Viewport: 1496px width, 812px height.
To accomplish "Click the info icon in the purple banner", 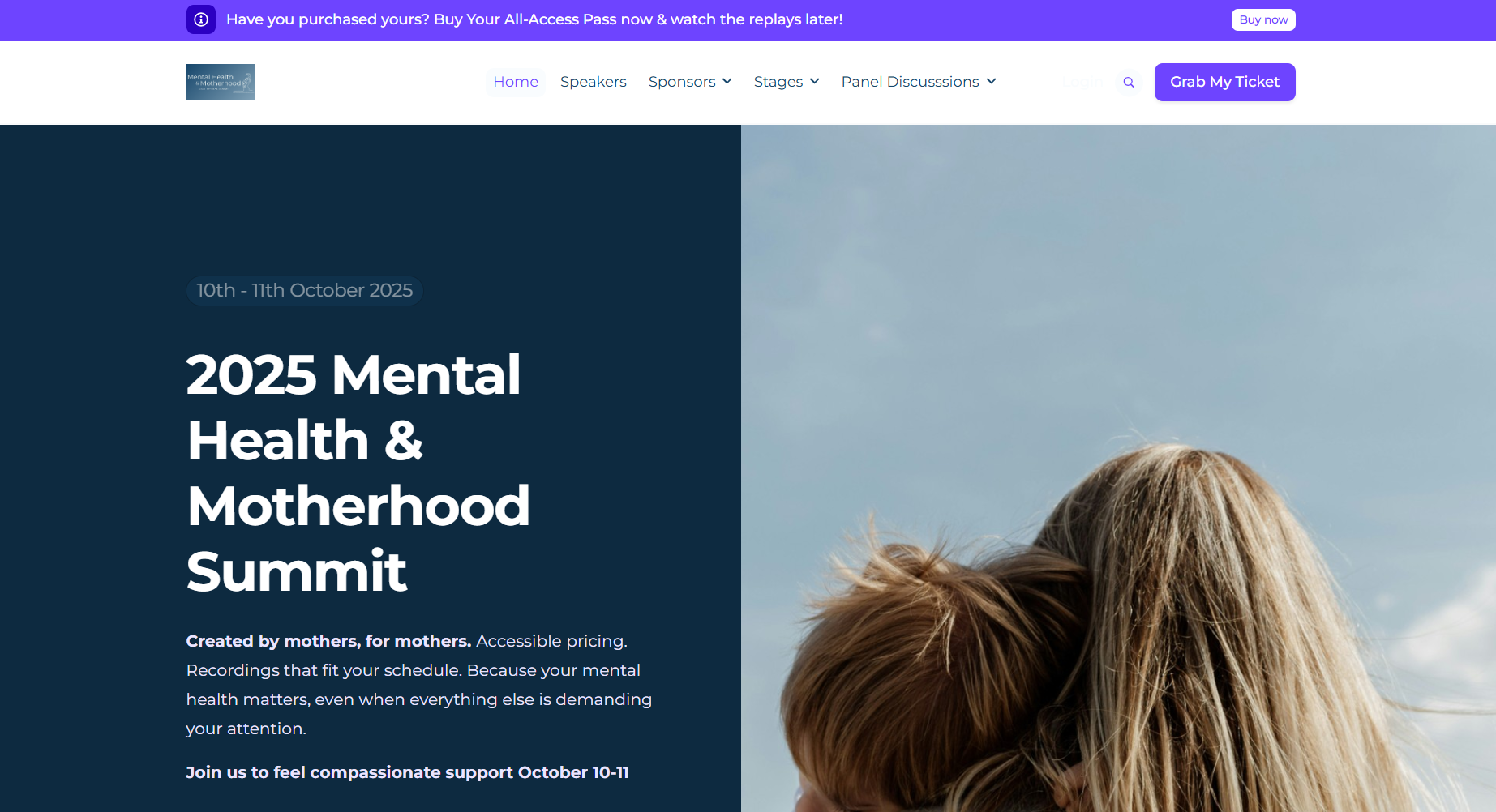I will coord(201,19).
